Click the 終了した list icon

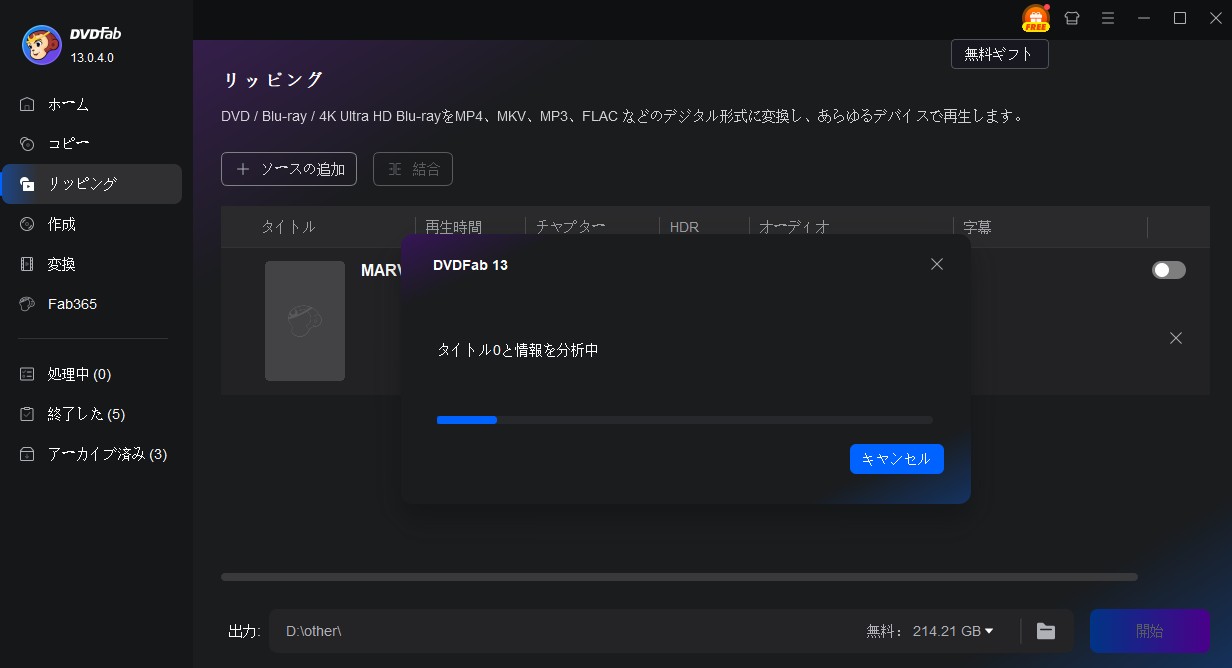pyautogui.click(x=27, y=414)
